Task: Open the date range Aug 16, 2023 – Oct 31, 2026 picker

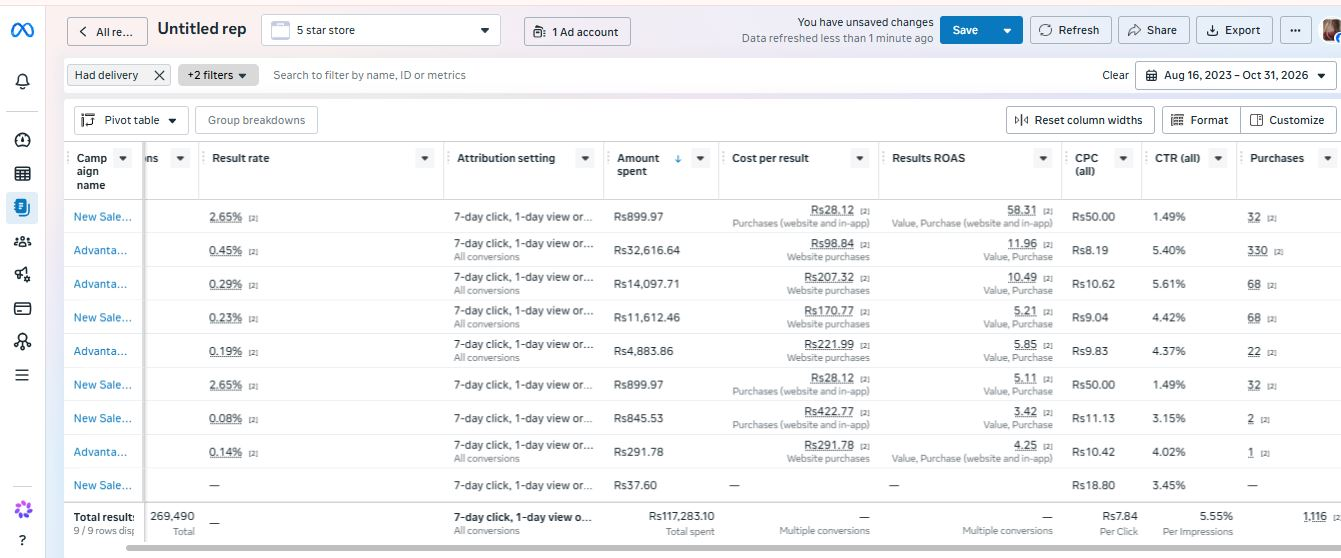Action: tap(1236, 75)
